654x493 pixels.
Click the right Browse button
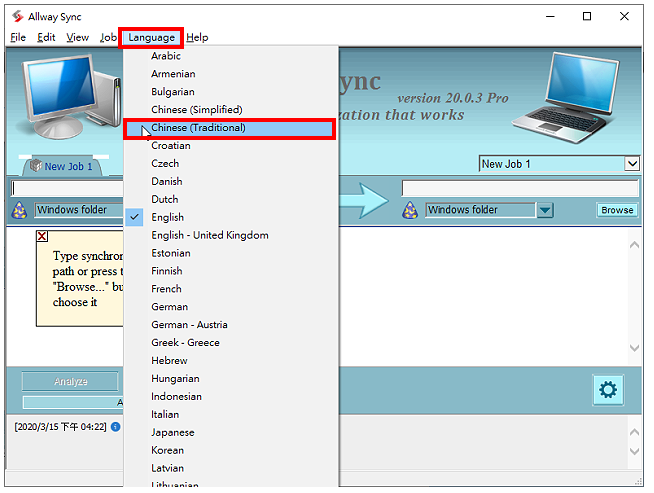coord(617,210)
